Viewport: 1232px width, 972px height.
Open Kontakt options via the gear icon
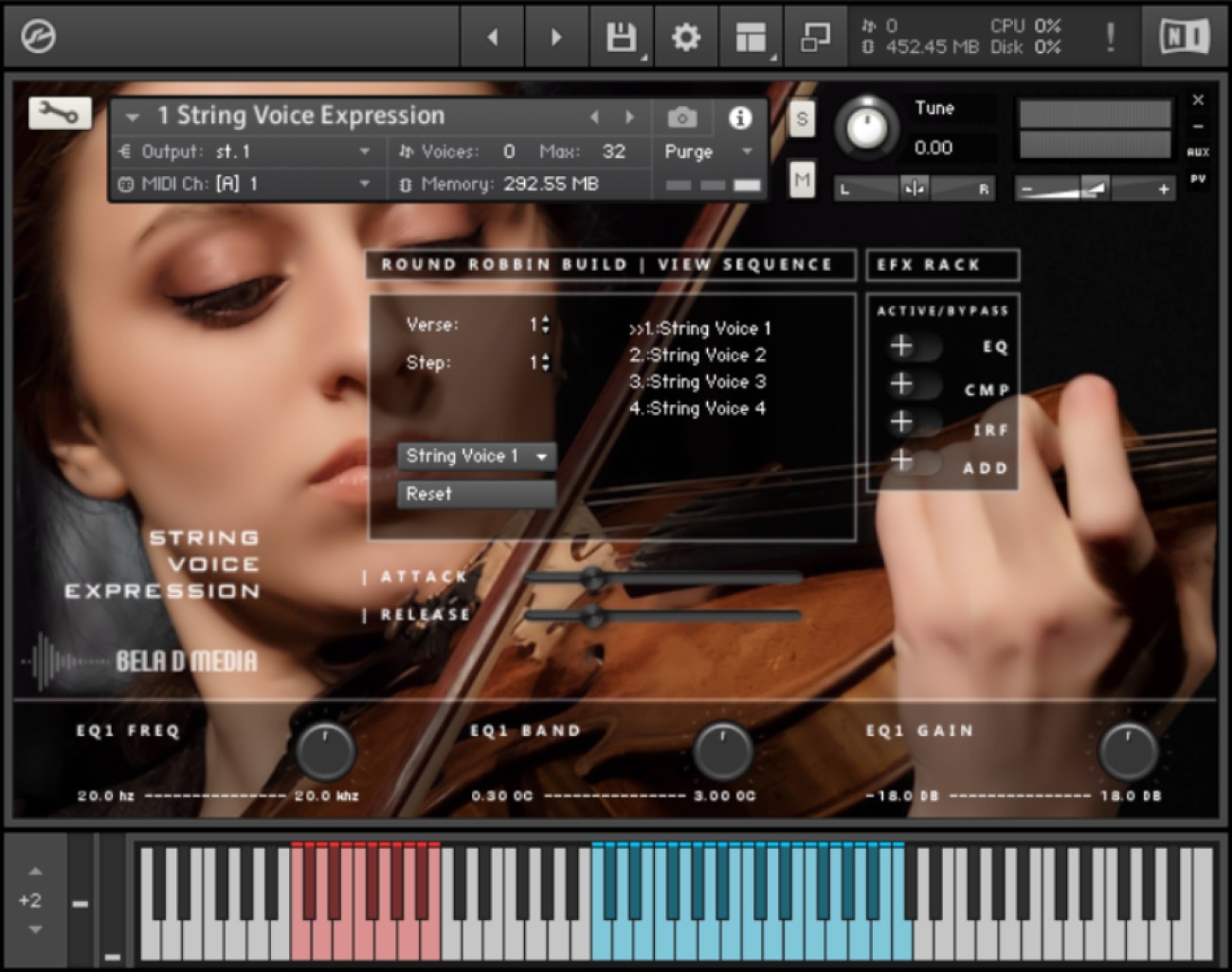tap(685, 36)
